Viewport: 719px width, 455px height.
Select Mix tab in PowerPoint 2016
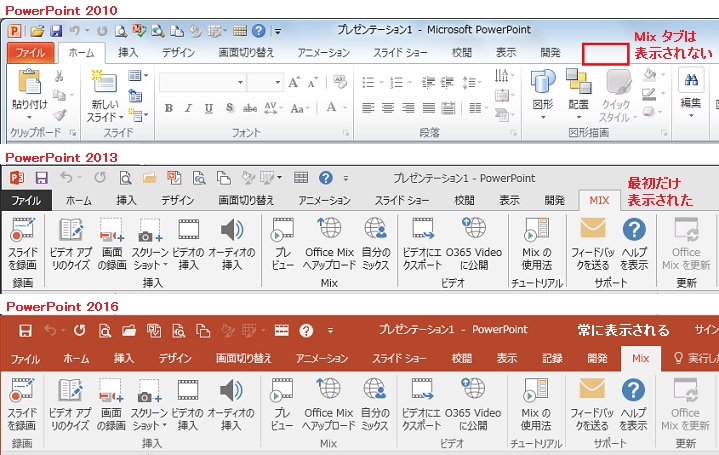pos(641,358)
